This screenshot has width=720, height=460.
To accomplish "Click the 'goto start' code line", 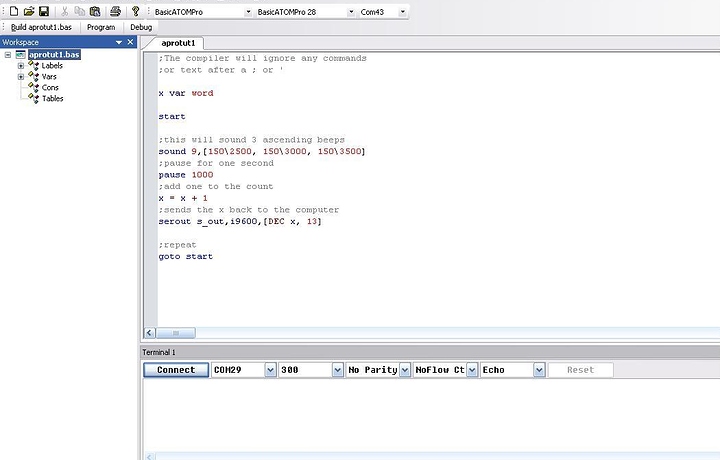I will 186,257.
